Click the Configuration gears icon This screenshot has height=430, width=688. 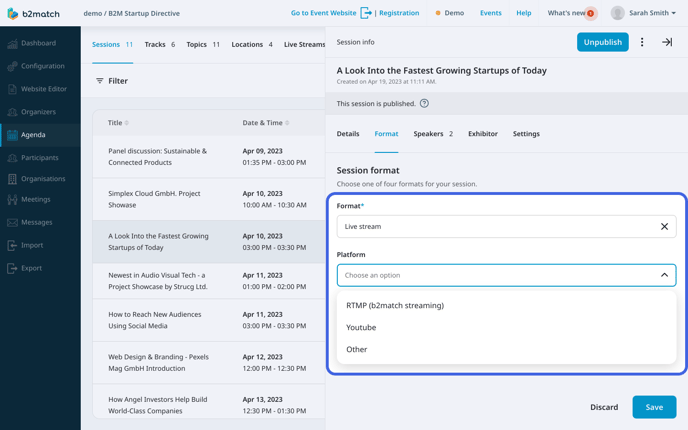tap(12, 66)
